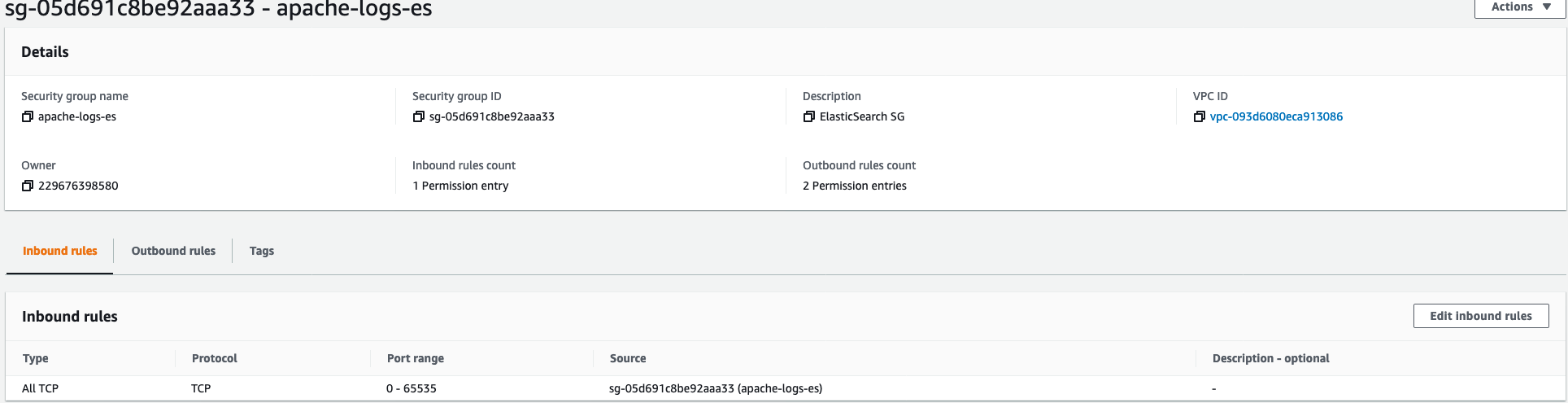Click the Port range column header

(416, 358)
